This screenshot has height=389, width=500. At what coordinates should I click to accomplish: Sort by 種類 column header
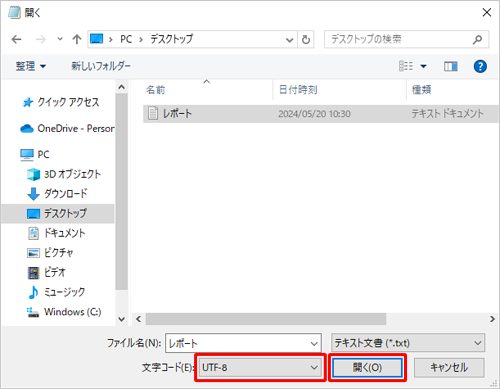tap(422, 90)
